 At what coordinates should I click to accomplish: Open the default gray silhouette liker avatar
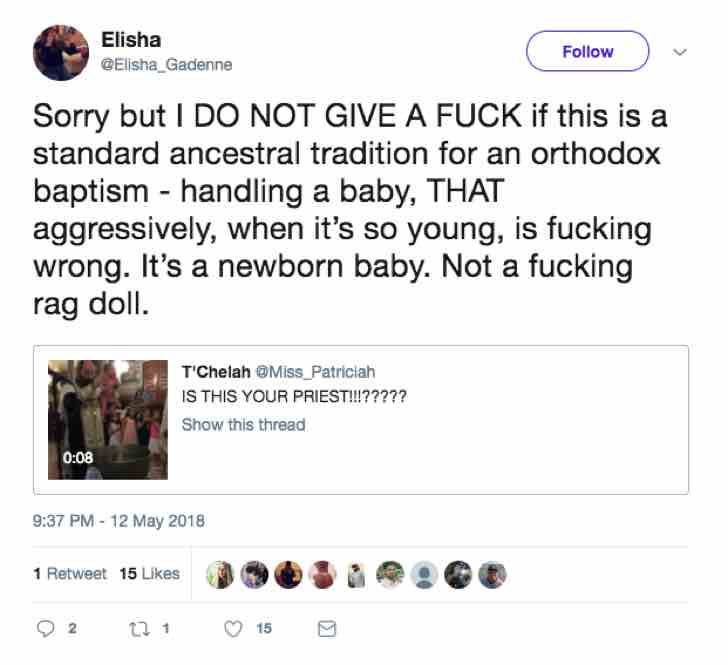click(424, 574)
